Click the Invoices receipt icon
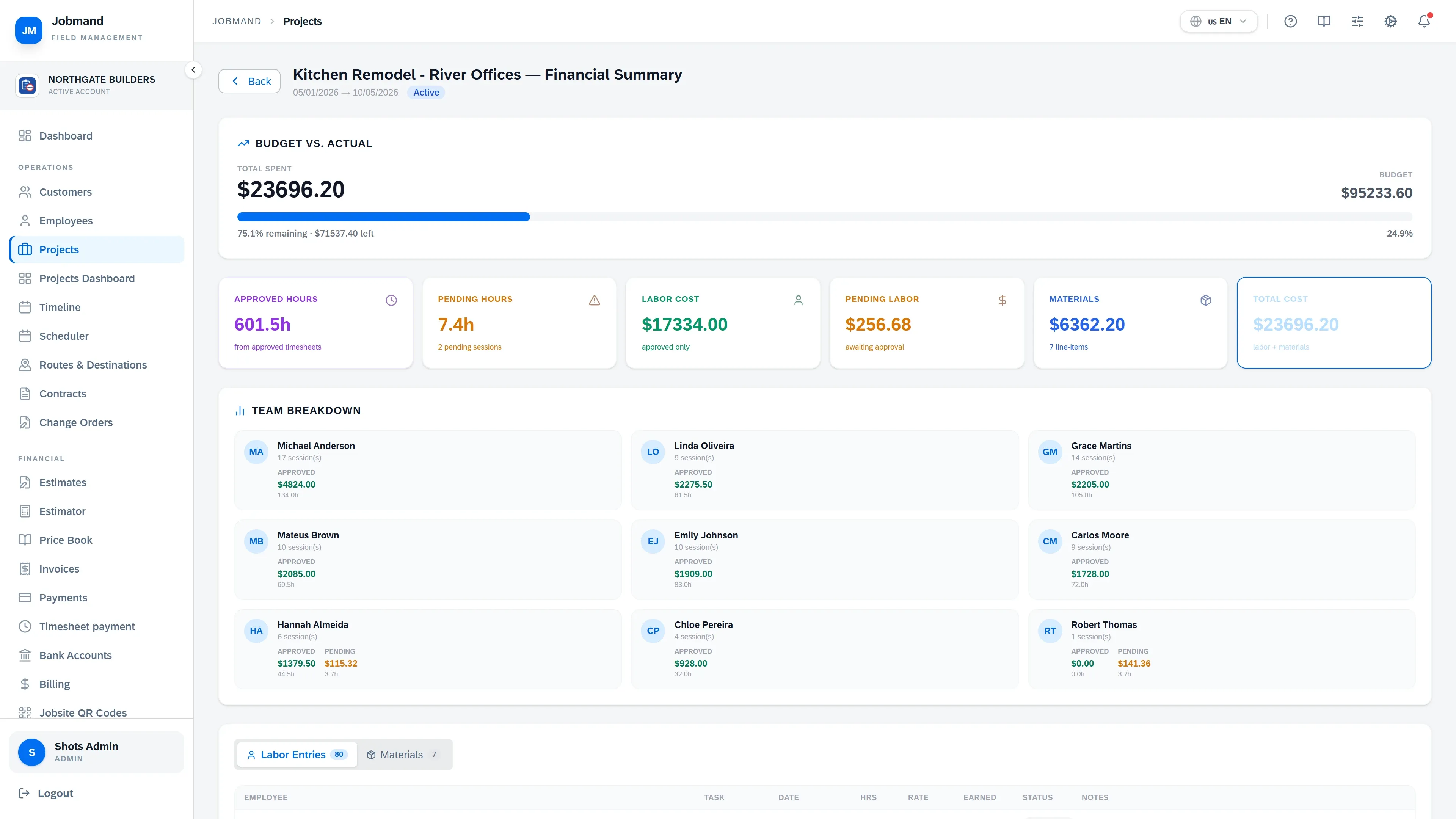The width and height of the screenshot is (1456, 819). [25, 569]
